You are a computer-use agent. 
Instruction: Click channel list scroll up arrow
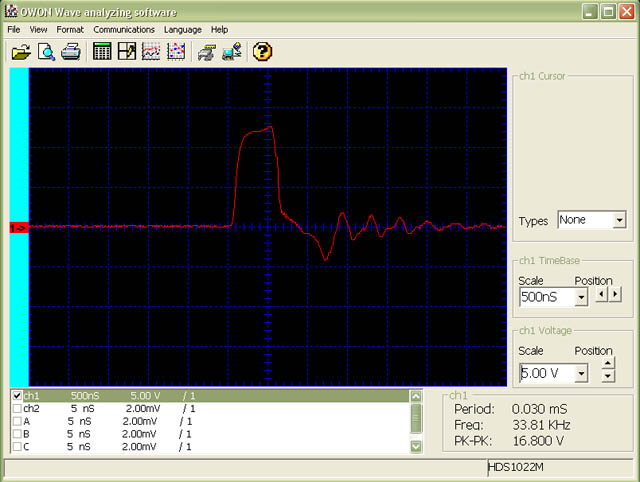416,396
